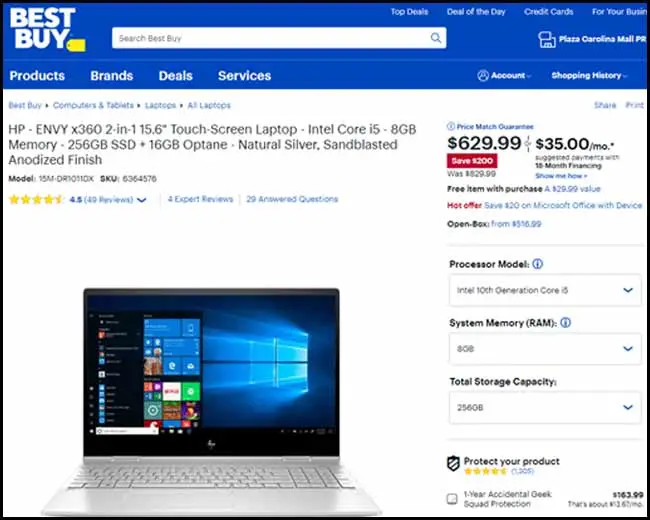Viewport: 650px width, 520px height.
Task: Expand the reviews rating chevron
Action: pyautogui.click(x=141, y=200)
